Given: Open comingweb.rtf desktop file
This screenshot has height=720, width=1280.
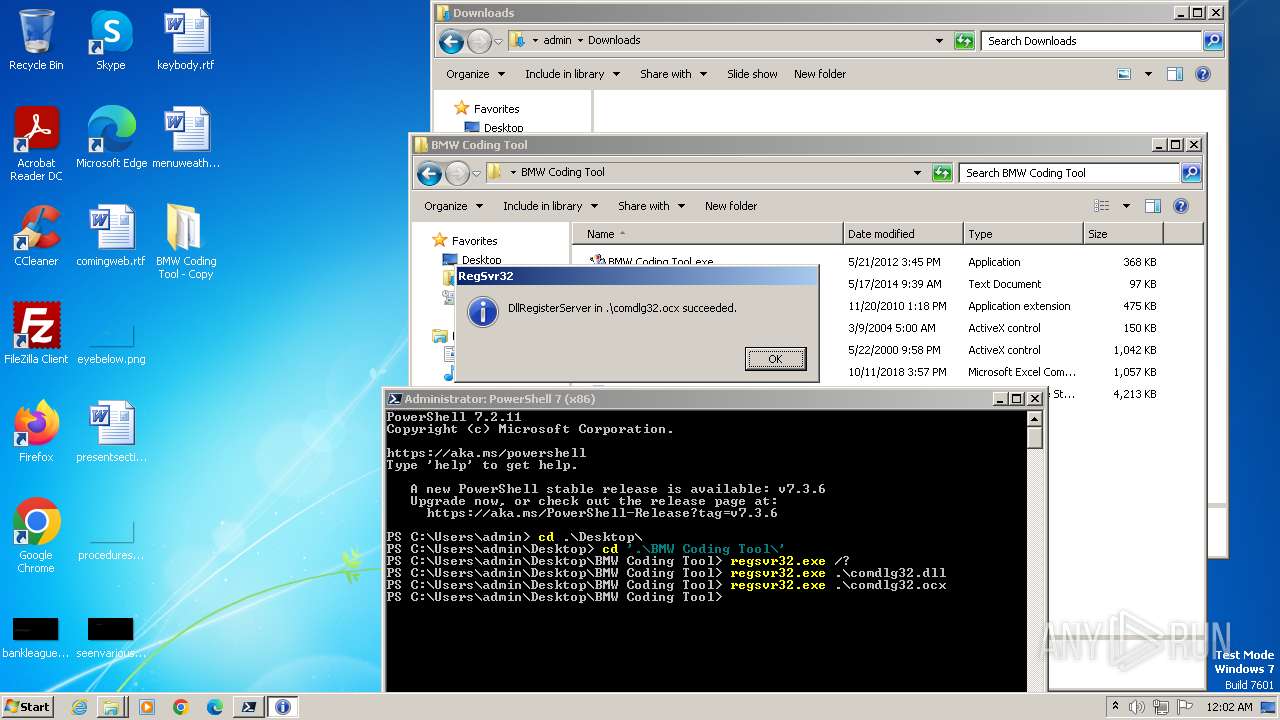Looking at the screenshot, I should point(110,236).
